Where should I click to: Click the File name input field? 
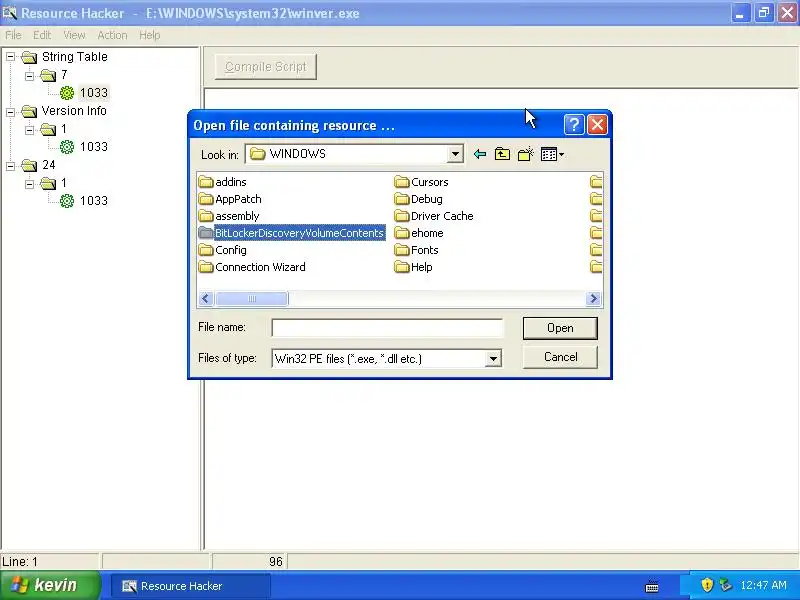click(x=387, y=328)
